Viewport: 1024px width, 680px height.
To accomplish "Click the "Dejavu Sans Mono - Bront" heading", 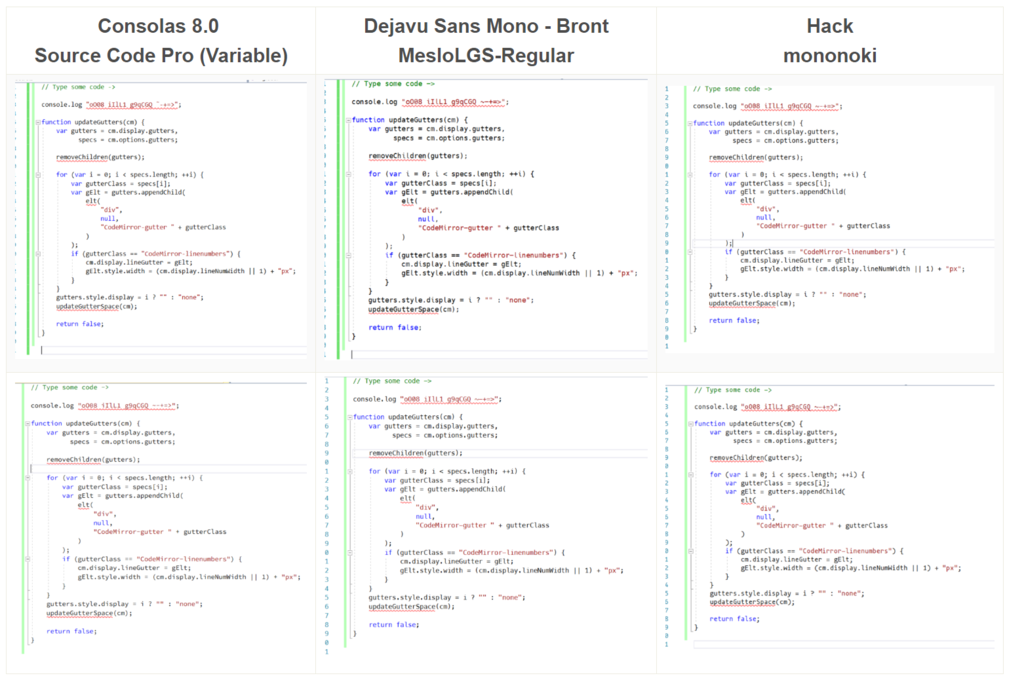I will pos(486,26).
